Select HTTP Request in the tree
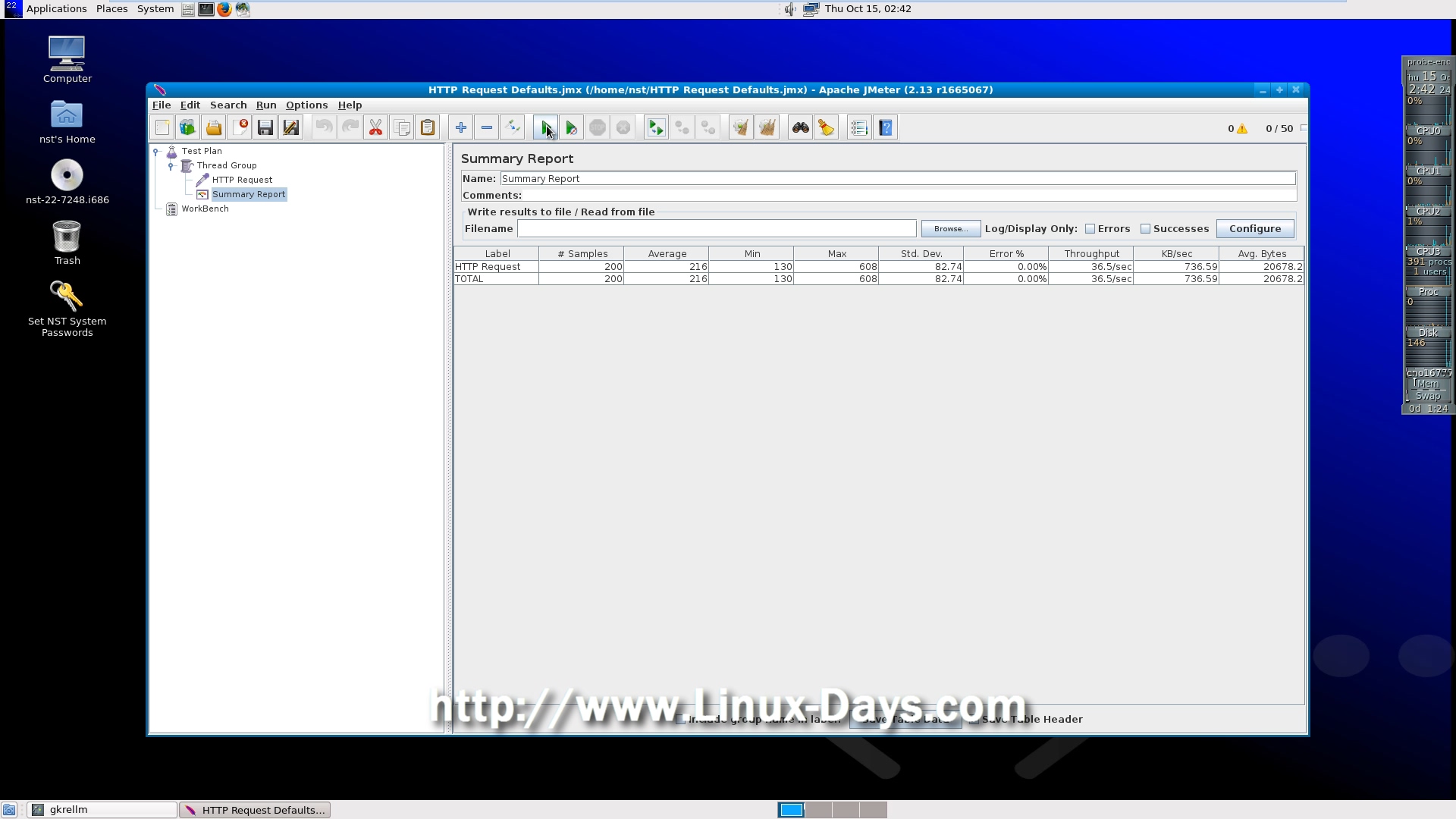Image resolution: width=1456 pixels, height=819 pixels. click(x=242, y=180)
